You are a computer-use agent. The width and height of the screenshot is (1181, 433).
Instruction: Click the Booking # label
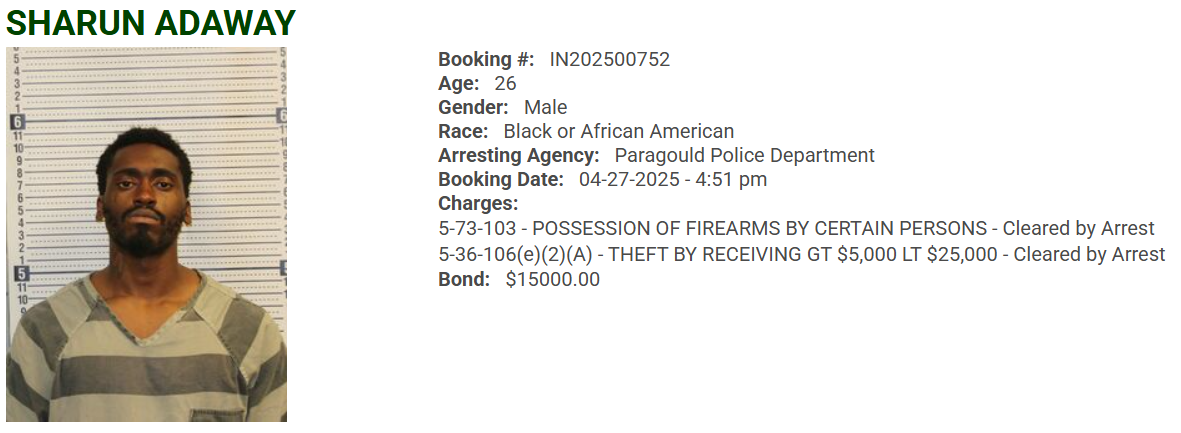[486, 59]
